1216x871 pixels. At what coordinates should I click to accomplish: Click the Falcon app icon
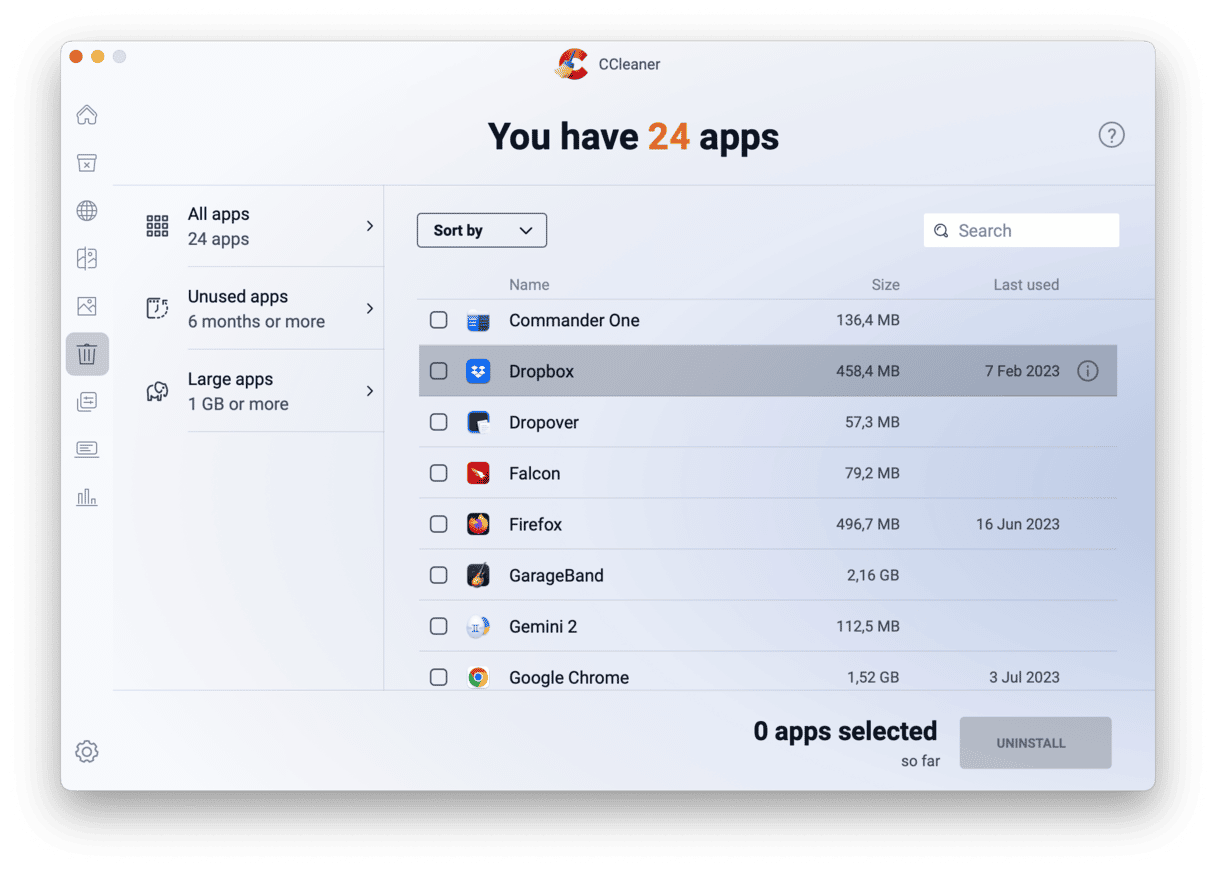[478, 473]
